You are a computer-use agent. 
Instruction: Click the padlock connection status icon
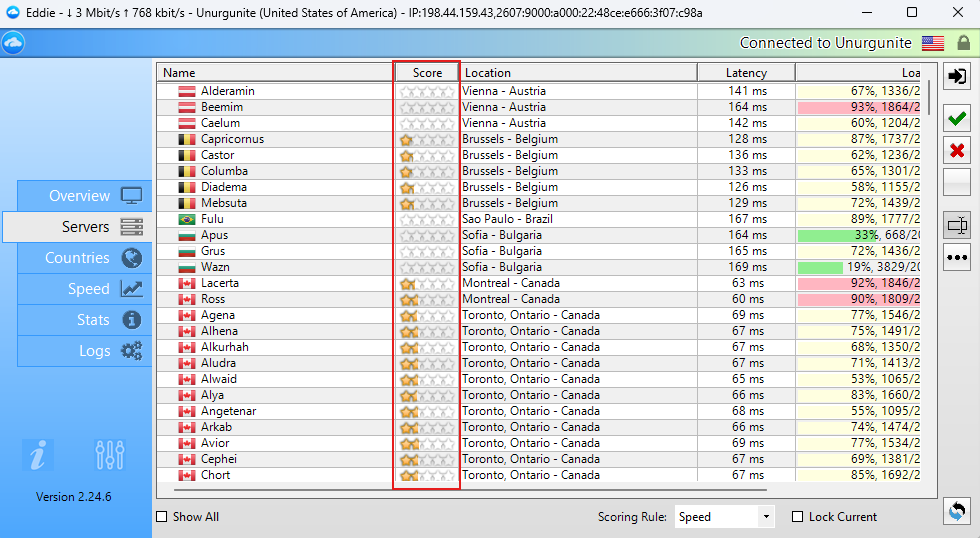coord(963,43)
